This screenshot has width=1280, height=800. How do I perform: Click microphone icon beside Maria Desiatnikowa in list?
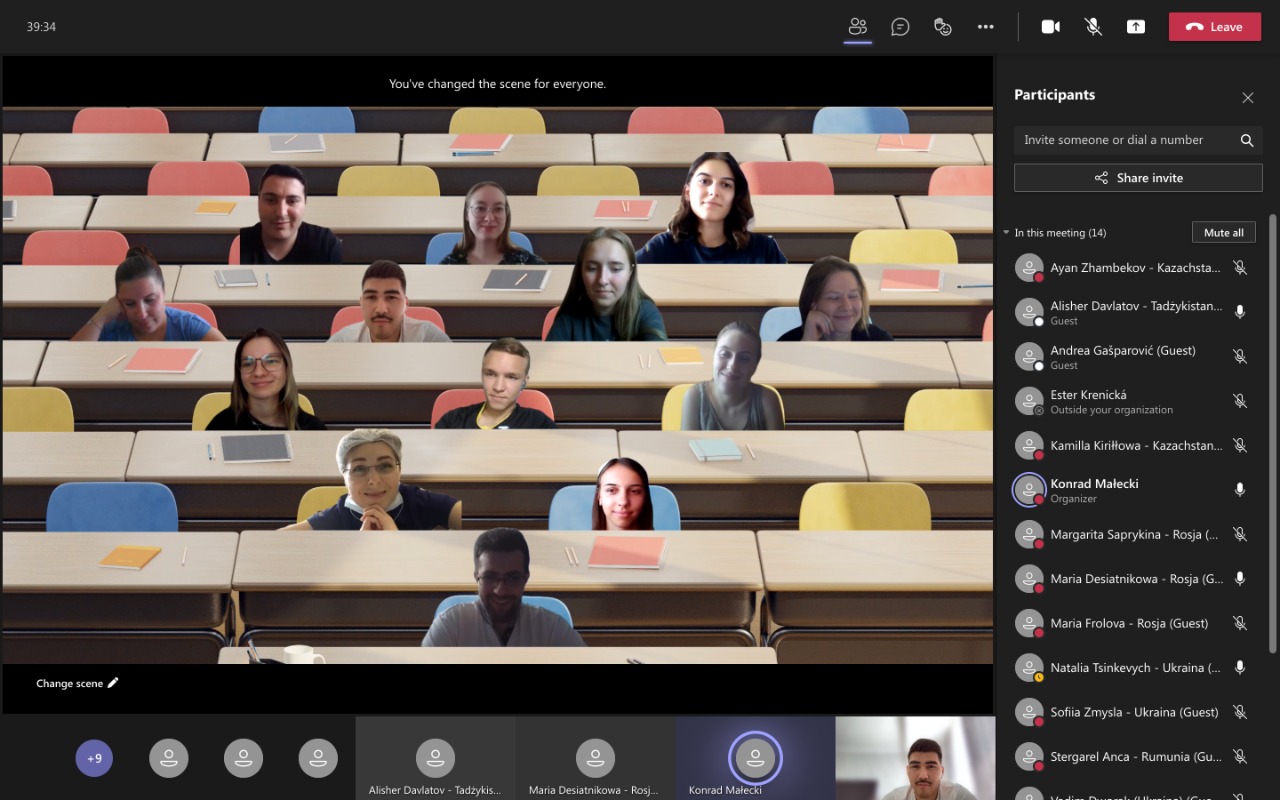(1240, 579)
